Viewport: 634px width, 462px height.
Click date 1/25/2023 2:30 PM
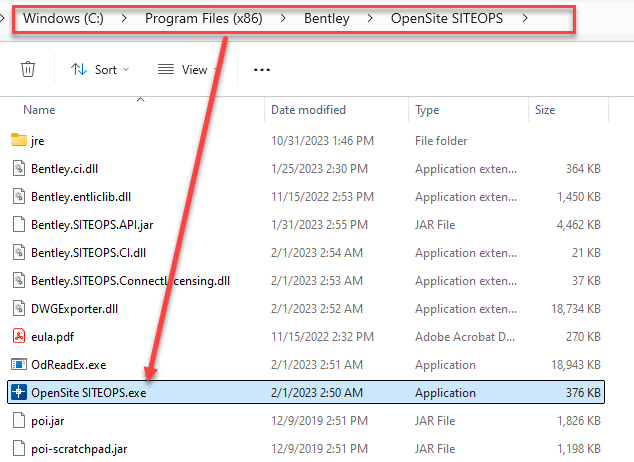[319, 169]
